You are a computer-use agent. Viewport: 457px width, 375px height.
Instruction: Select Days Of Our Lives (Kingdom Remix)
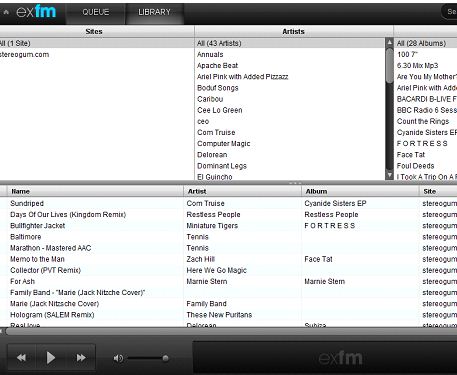[x=68, y=215]
